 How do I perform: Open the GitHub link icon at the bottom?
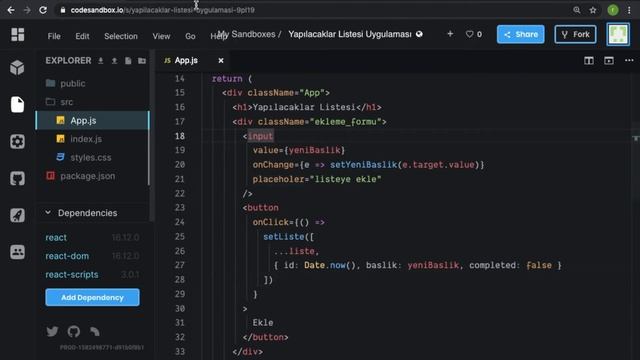[74, 331]
